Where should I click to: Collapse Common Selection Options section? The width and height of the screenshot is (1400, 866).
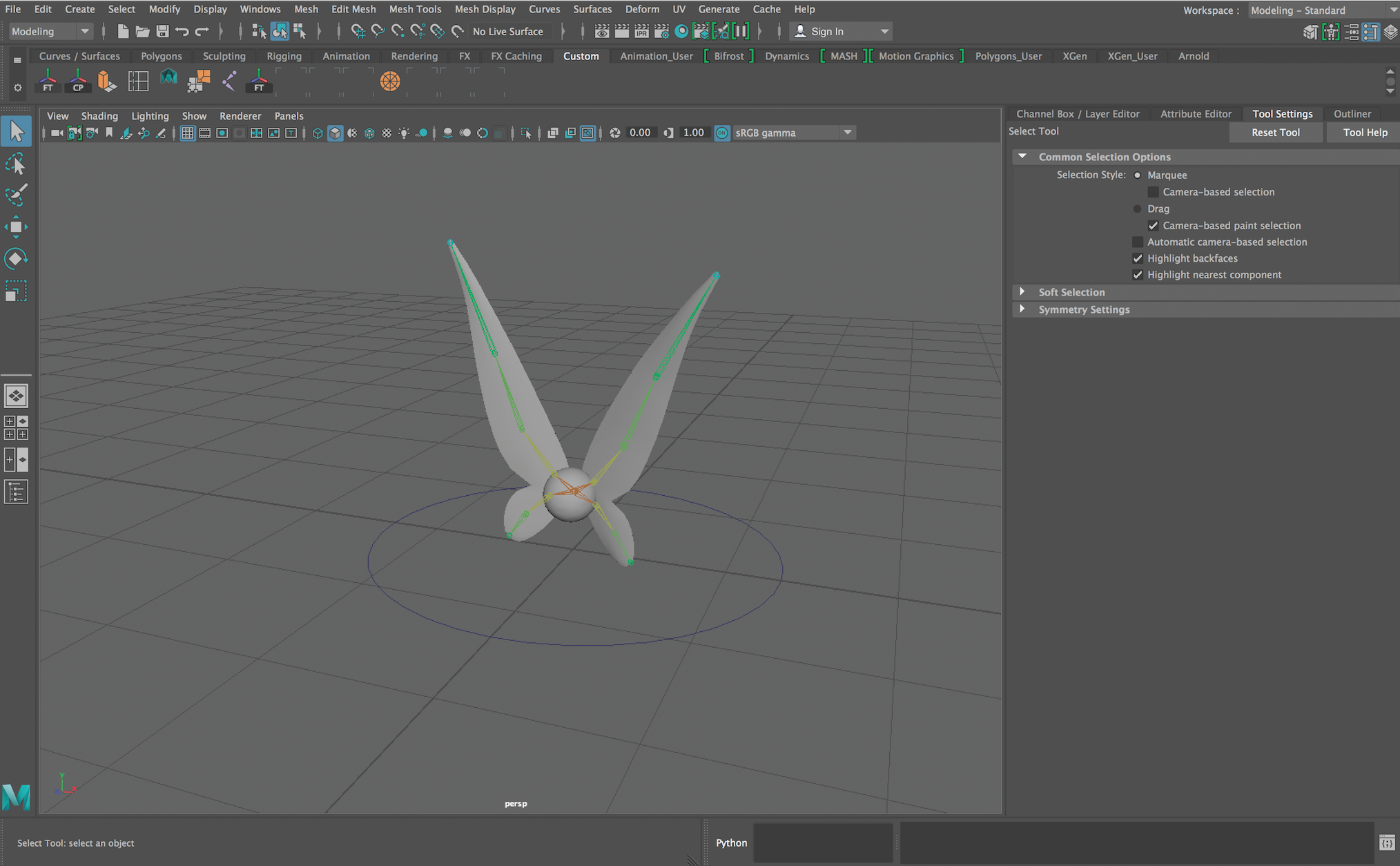[1022, 157]
